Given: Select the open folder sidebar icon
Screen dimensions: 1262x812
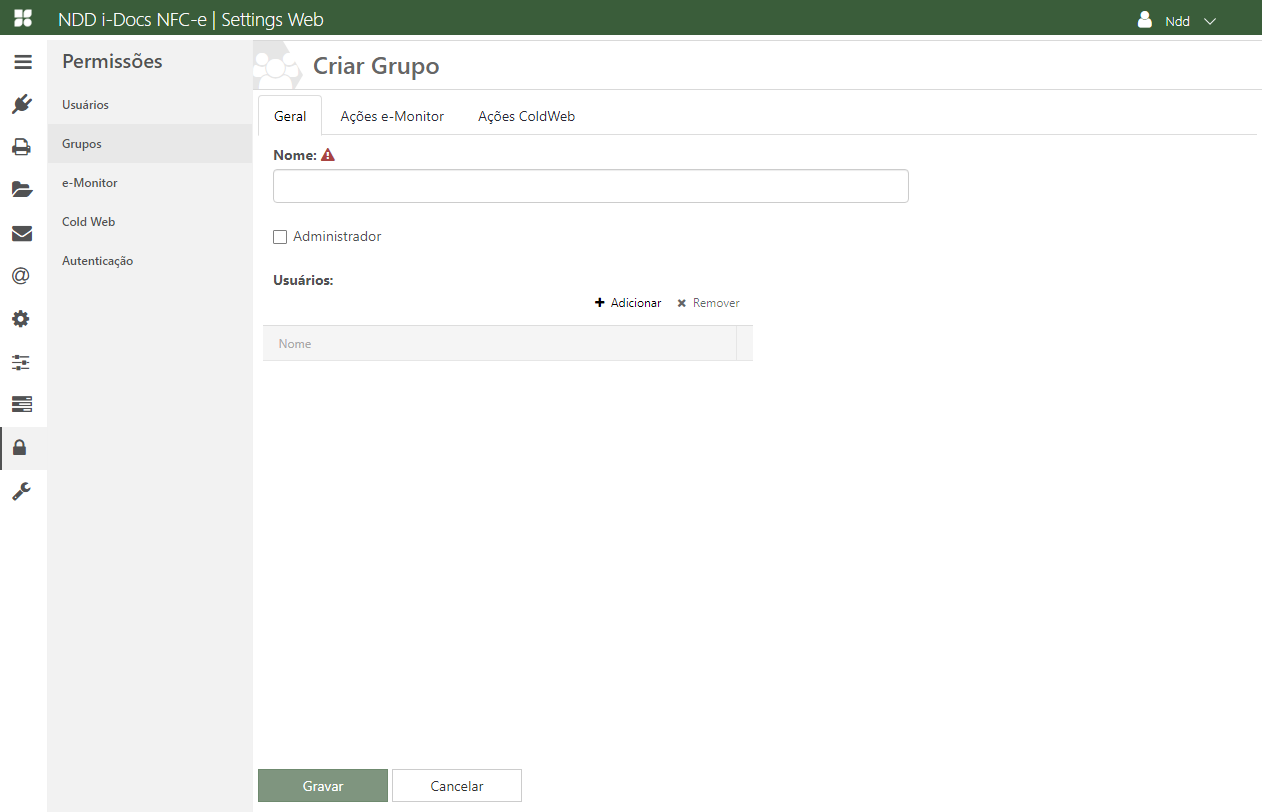Looking at the screenshot, I should click(22, 190).
